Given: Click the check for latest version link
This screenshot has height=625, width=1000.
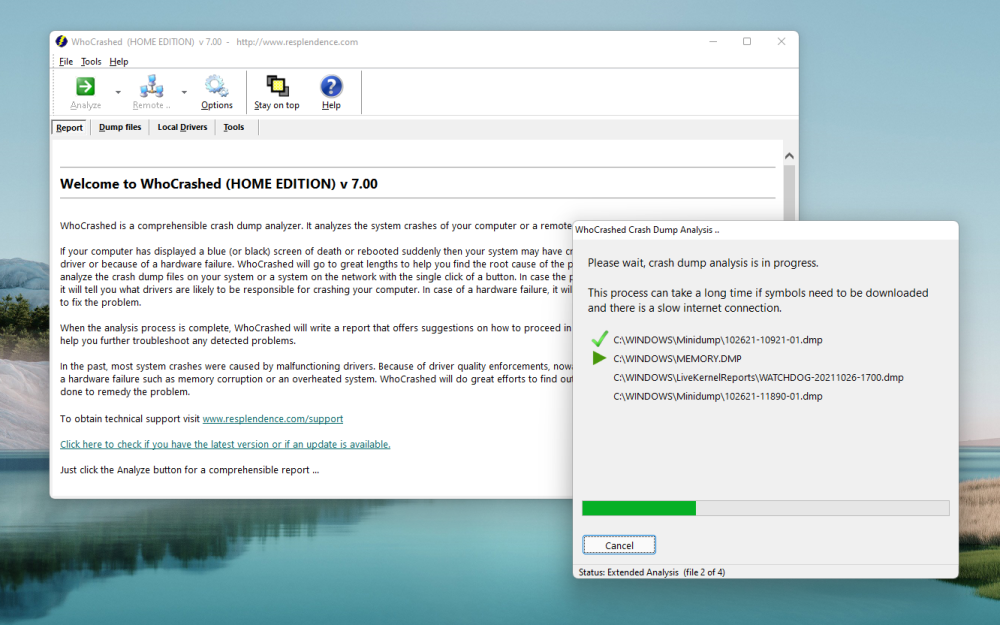Looking at the screenshot, I should (225, 444).
